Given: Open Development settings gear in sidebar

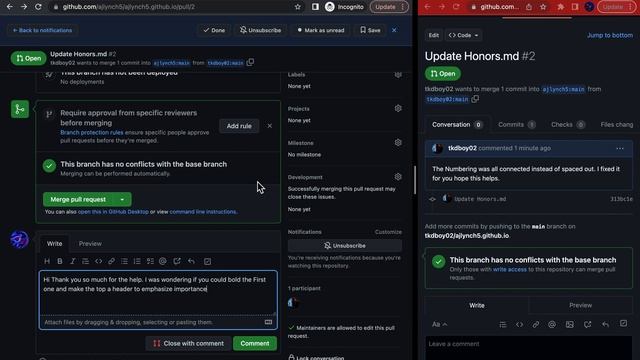Looking at the screenshot, I should (x=398, y=177).
